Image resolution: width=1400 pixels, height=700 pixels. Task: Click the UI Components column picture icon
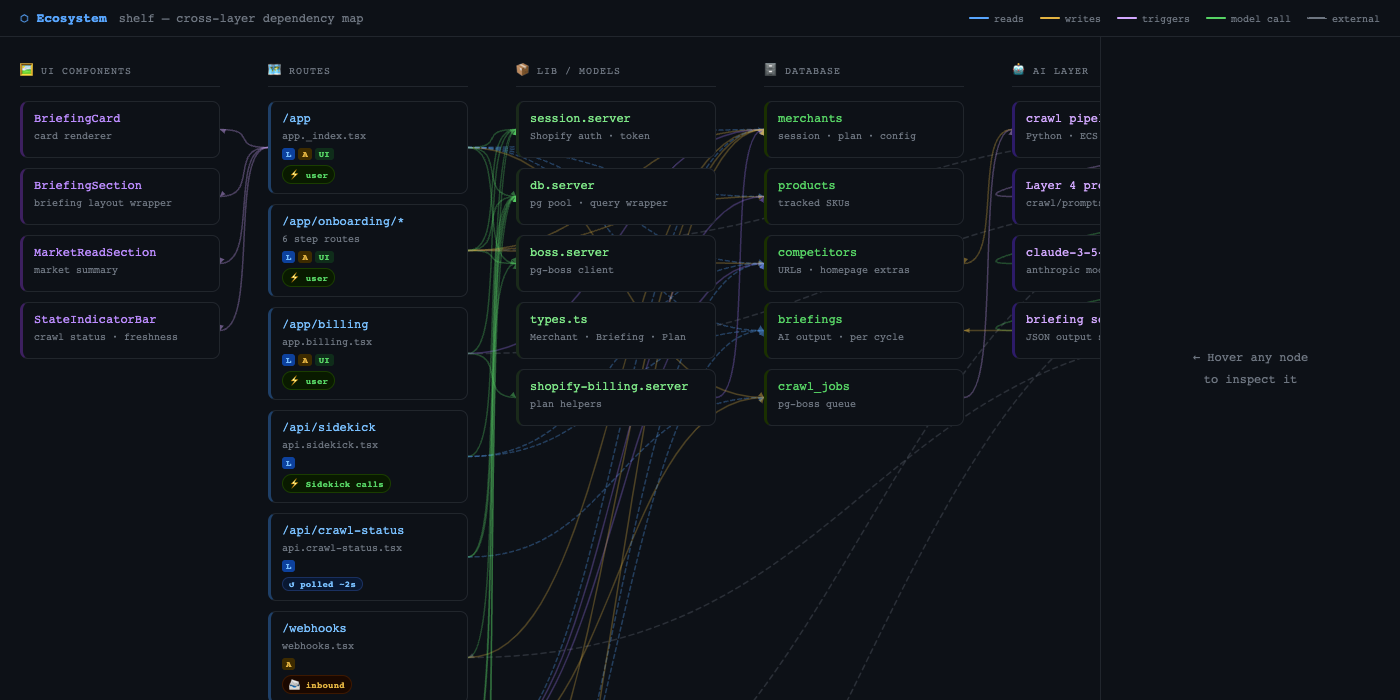pos(26,70)
